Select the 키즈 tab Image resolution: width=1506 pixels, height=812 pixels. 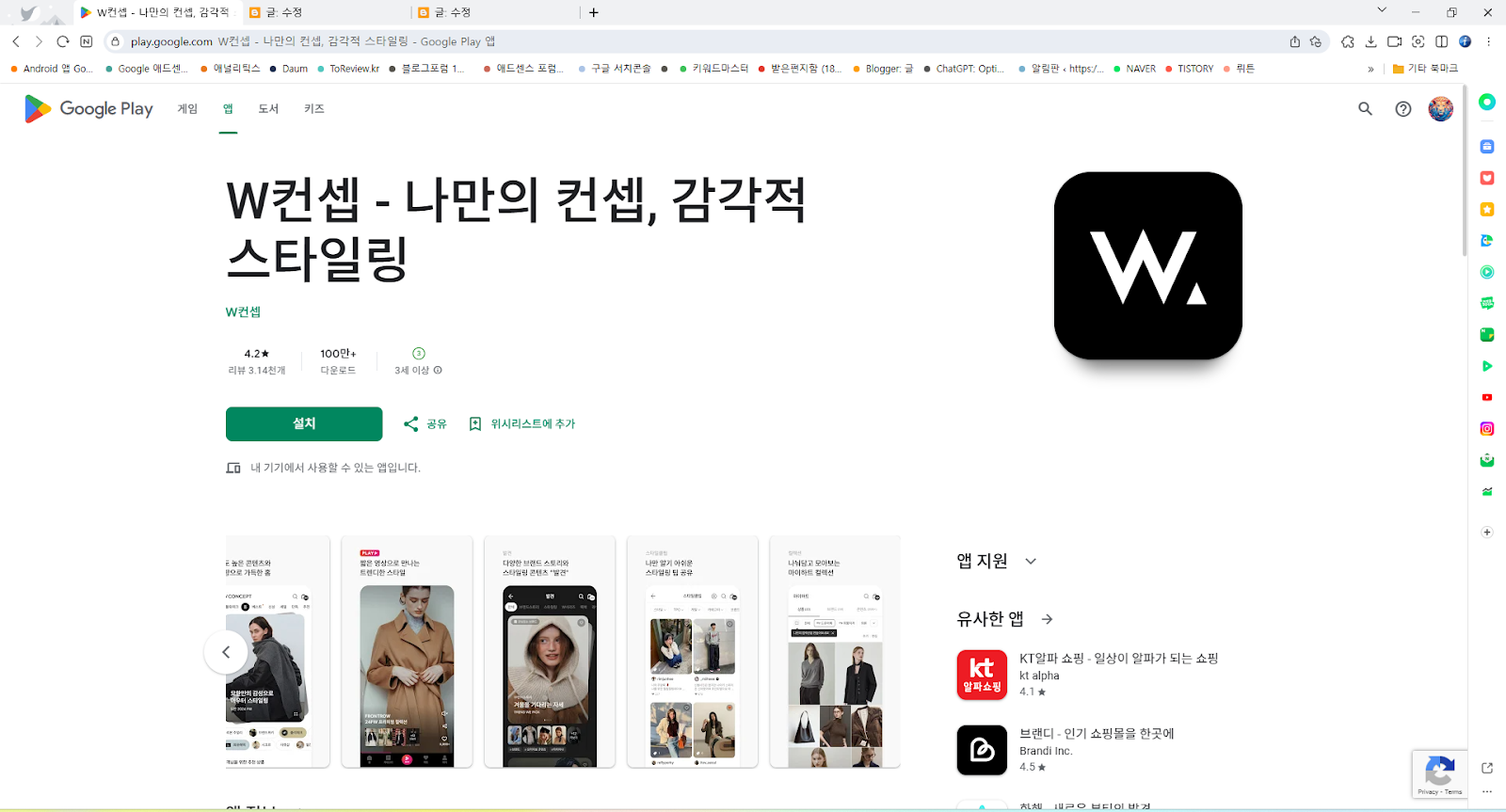tap(314, 109)
